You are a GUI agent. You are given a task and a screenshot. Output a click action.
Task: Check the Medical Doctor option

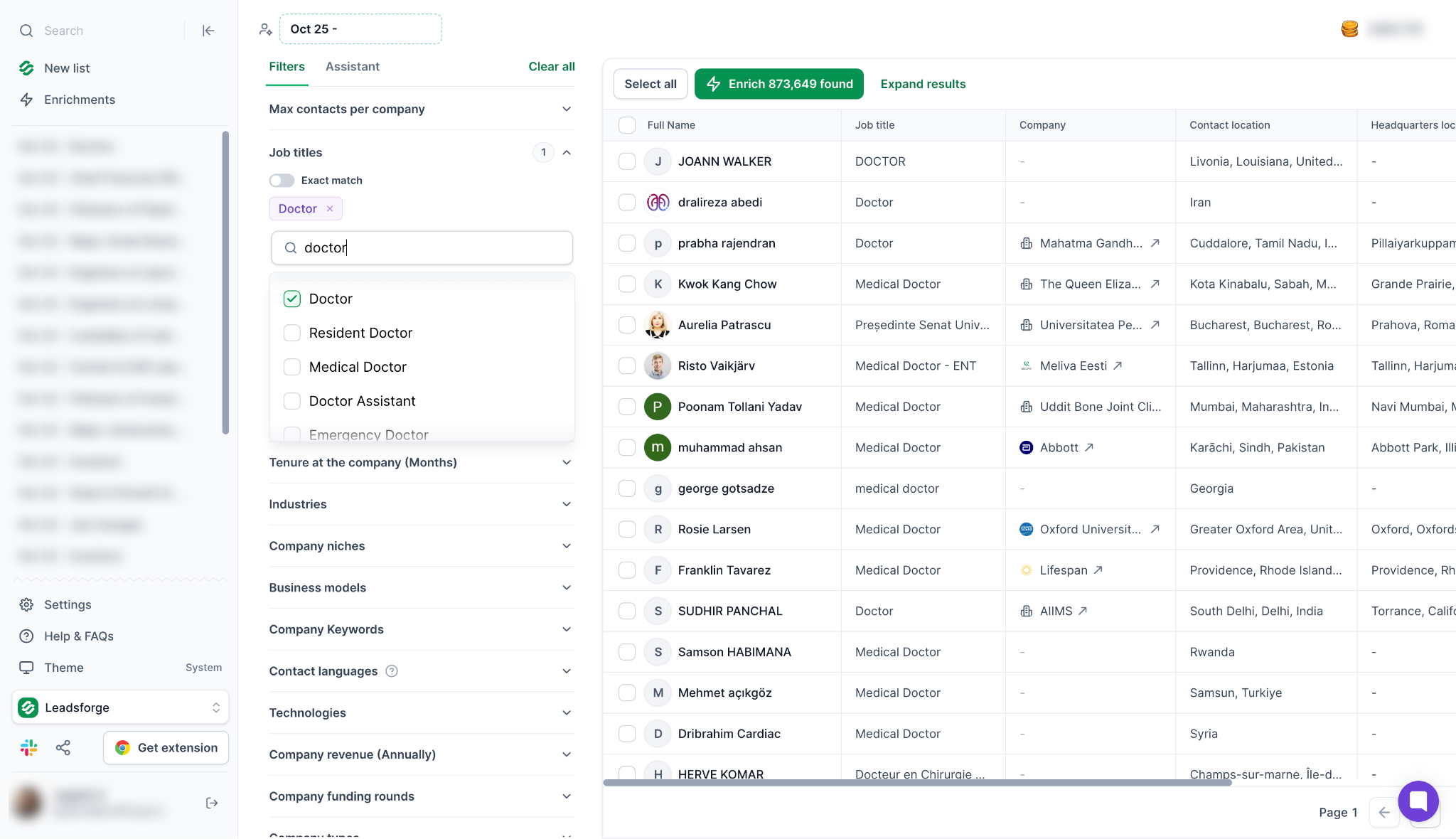pos(292,367)
